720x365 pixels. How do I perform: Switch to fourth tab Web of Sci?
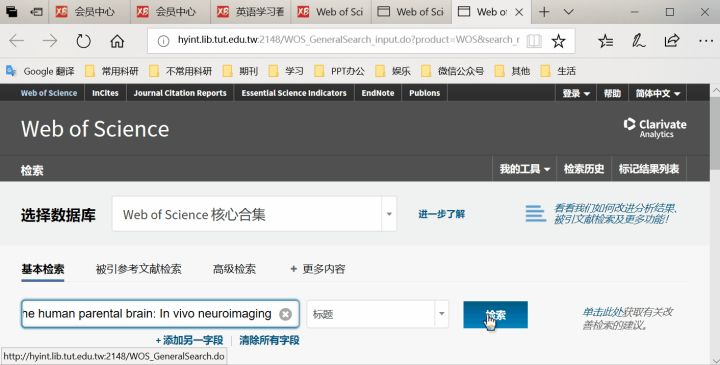coord(331,12)
